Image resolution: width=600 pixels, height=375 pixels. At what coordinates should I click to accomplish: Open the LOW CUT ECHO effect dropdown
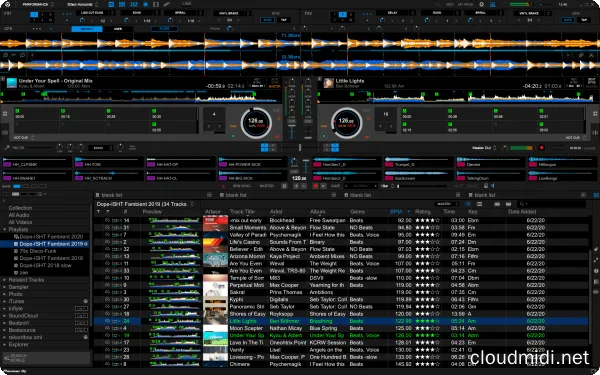(95, 13)
